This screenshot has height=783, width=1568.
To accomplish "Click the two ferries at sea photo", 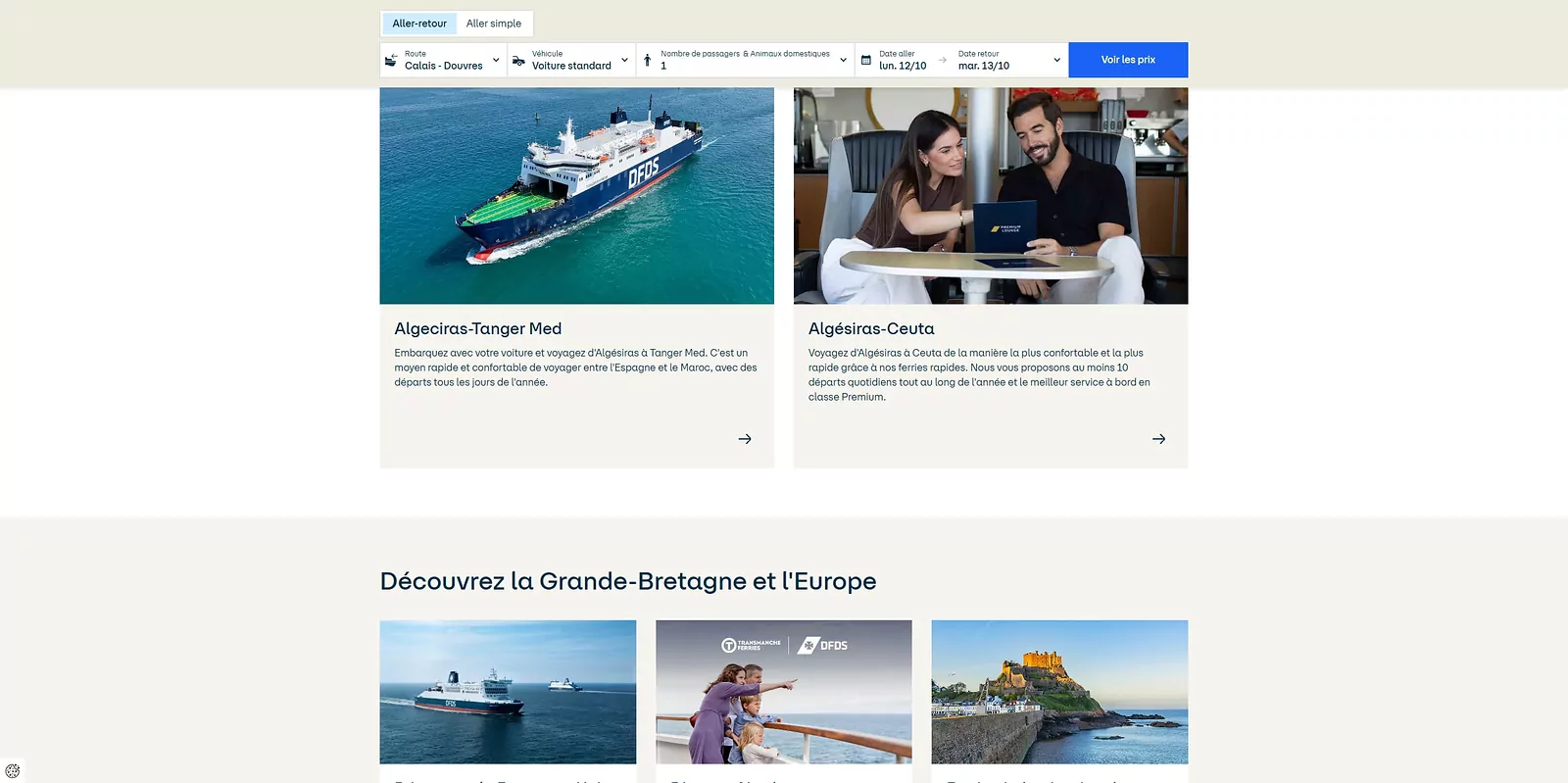I will tap(508, 692).
